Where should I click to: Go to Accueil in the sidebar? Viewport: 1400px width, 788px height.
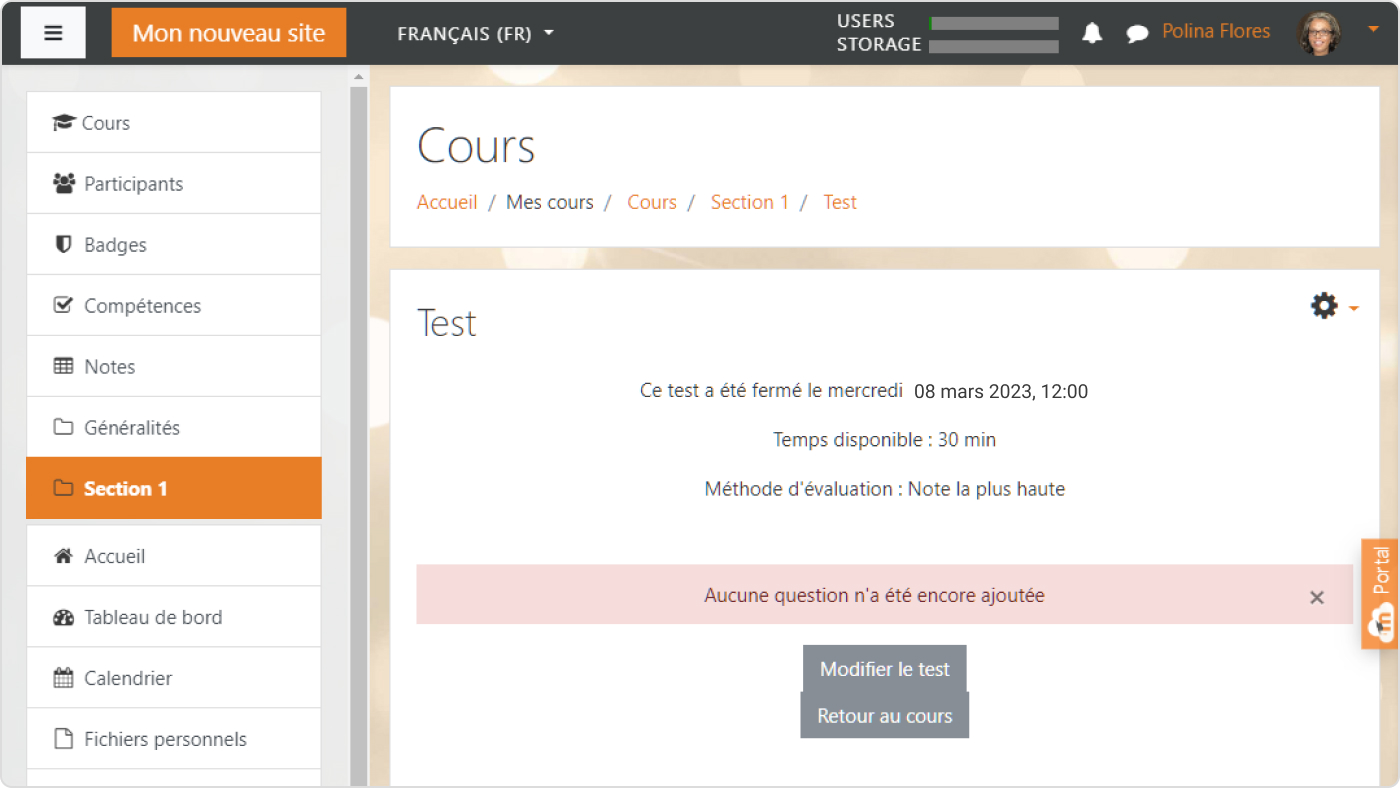click(x=173, y=556)
